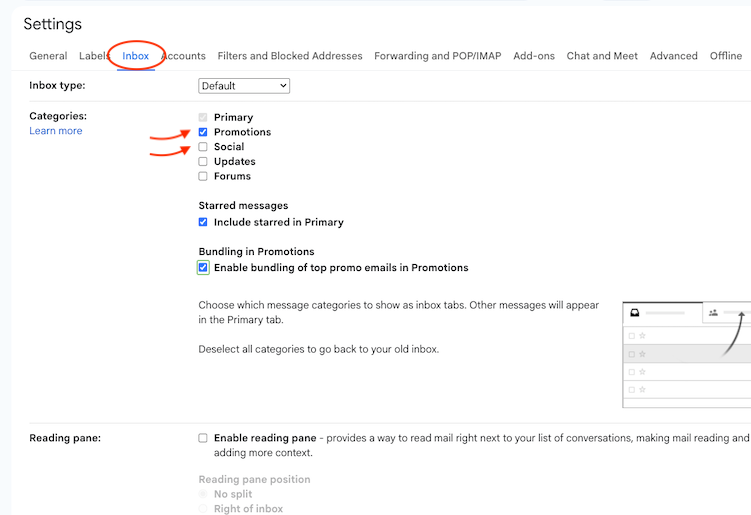Screen dimensions: 751x515
Task: Toggle Include starred in Primary
Action: coord(203,222)
